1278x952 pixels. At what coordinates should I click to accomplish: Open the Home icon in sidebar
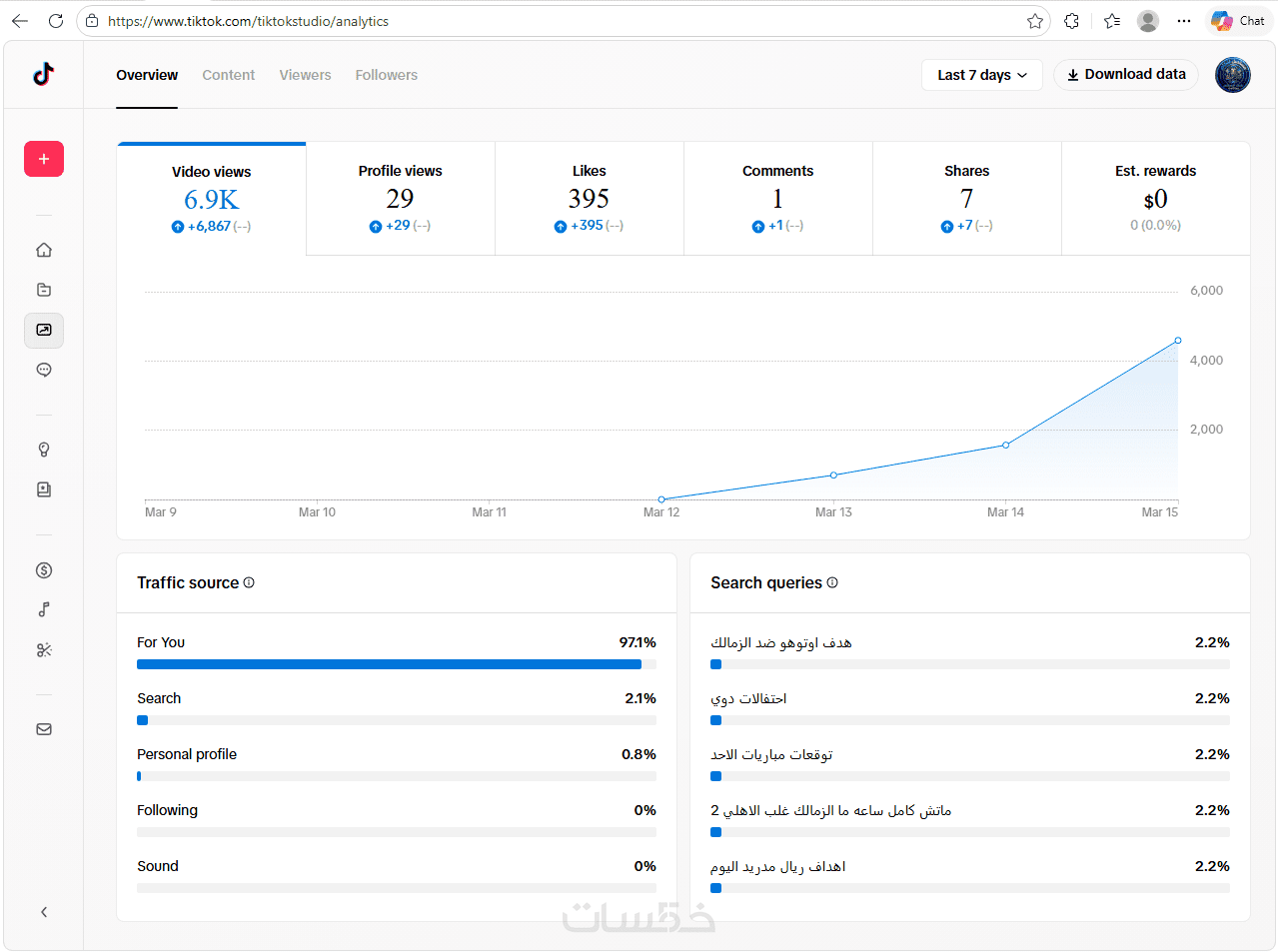click(44, 250)
